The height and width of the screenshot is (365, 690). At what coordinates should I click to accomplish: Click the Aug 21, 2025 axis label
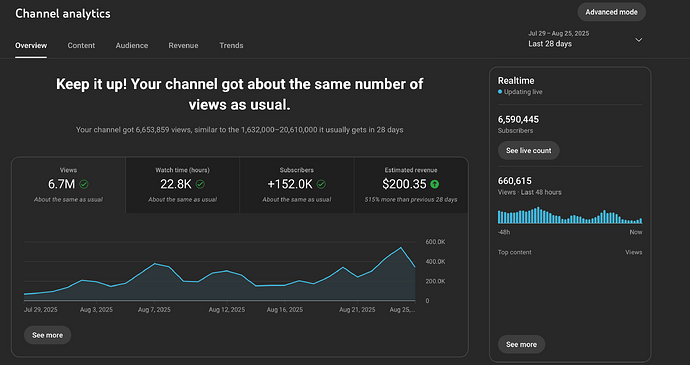click(357, 310)
